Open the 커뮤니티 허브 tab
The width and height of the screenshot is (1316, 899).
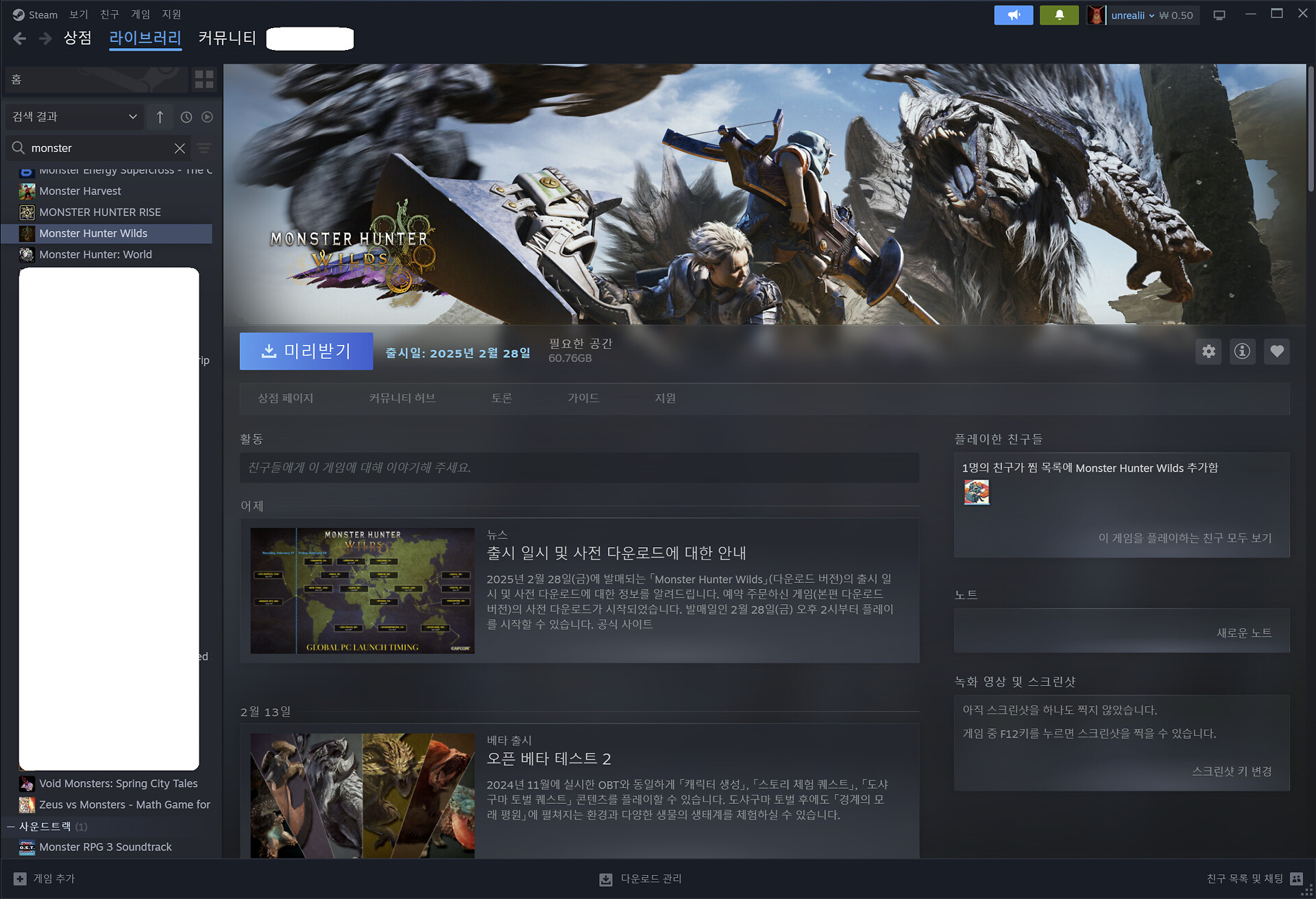402,398
